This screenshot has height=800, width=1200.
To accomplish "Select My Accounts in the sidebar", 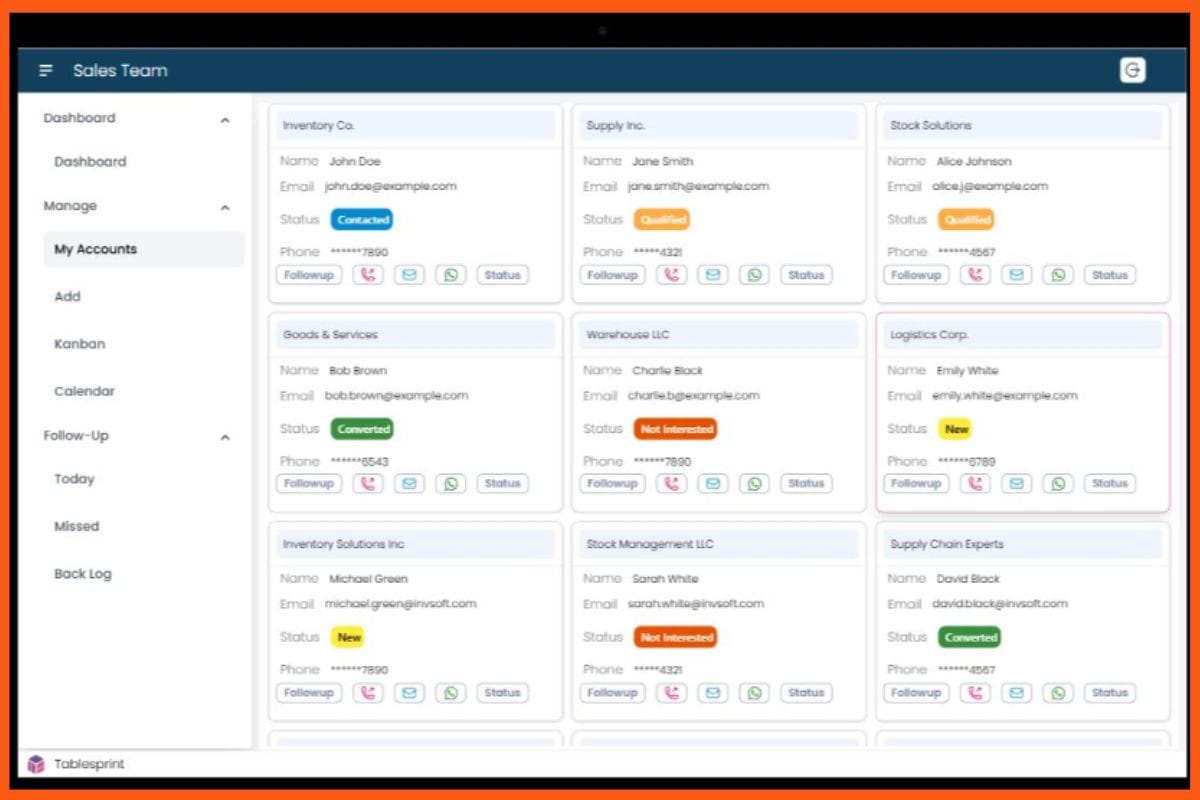I will click(x=143, y=250).
